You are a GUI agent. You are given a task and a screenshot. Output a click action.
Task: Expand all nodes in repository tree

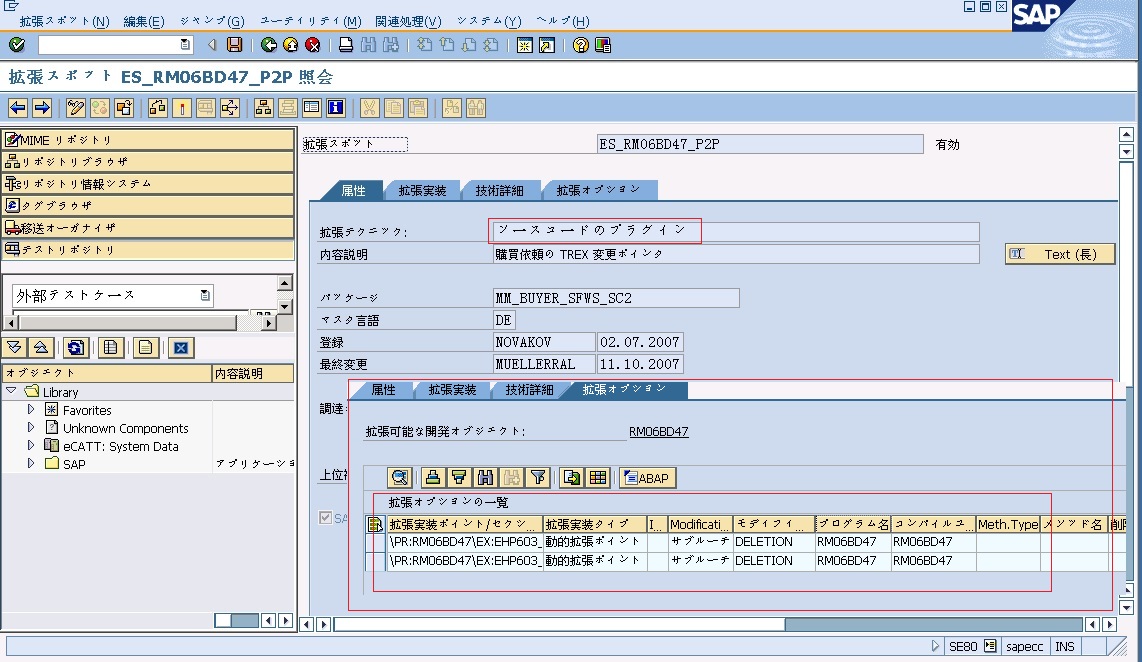point(15,347)
